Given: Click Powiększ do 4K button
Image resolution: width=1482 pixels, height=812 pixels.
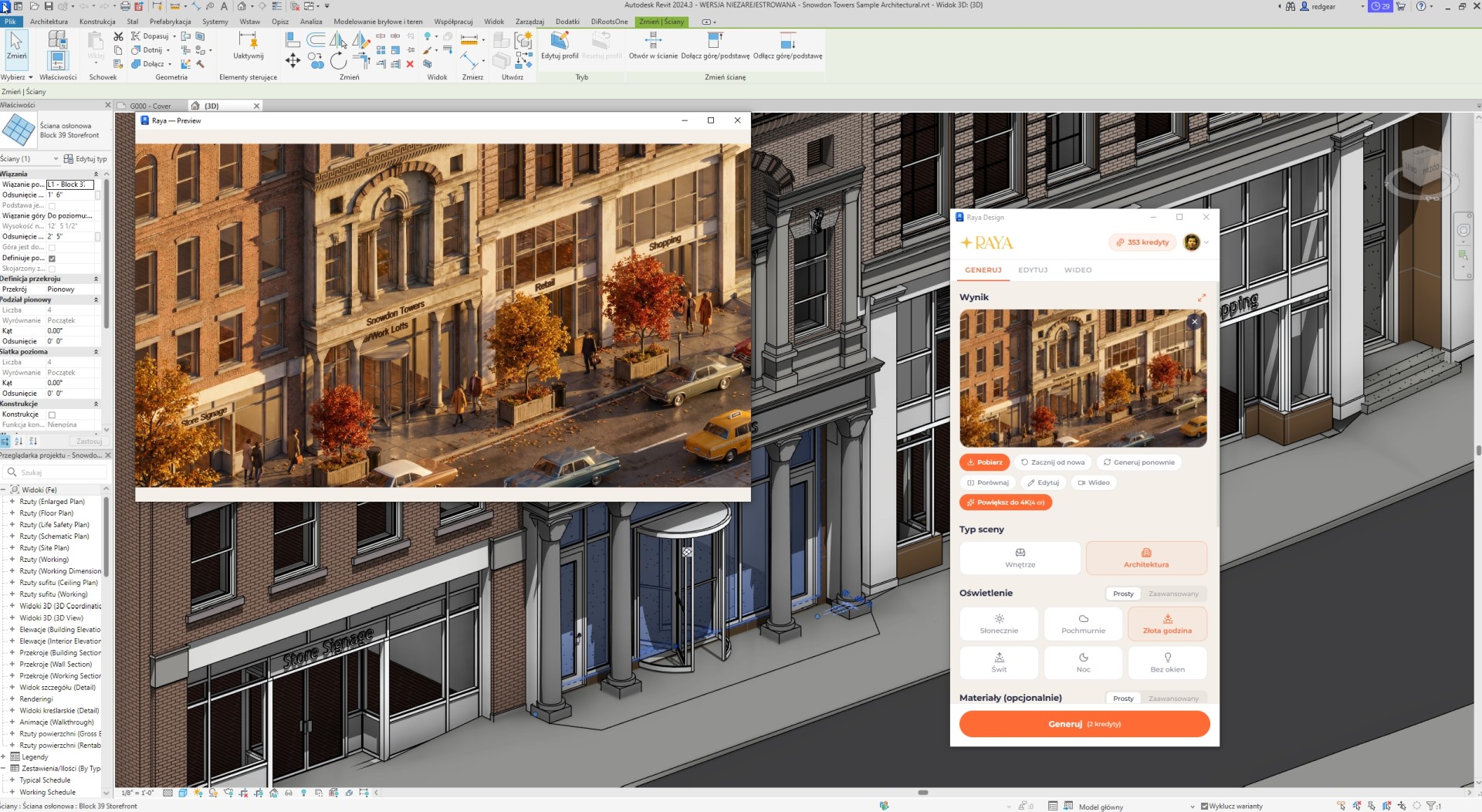Looking at the screenshot, I should pyautogui.click(x=1006, y=502).
